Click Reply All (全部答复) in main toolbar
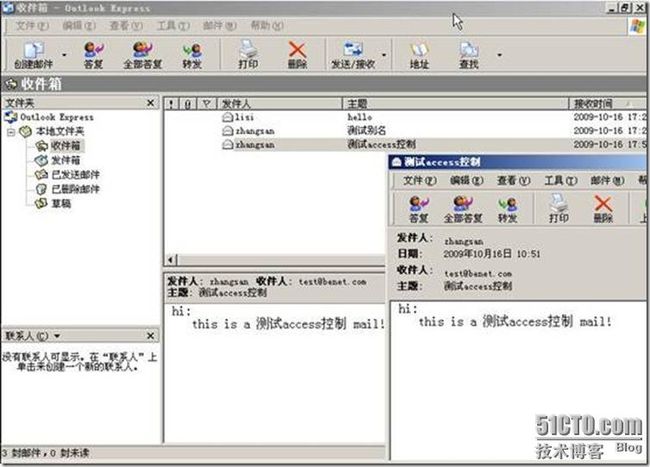Screen dimensions: 650x467 [x=142, y=55]
